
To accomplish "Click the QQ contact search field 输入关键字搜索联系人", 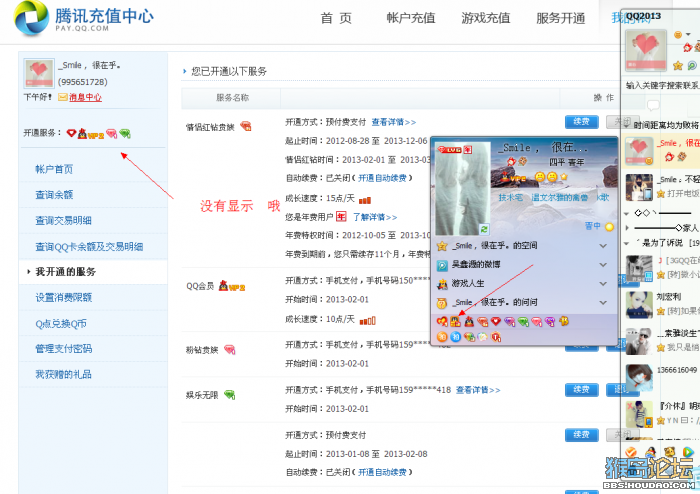I will [662, 85].
